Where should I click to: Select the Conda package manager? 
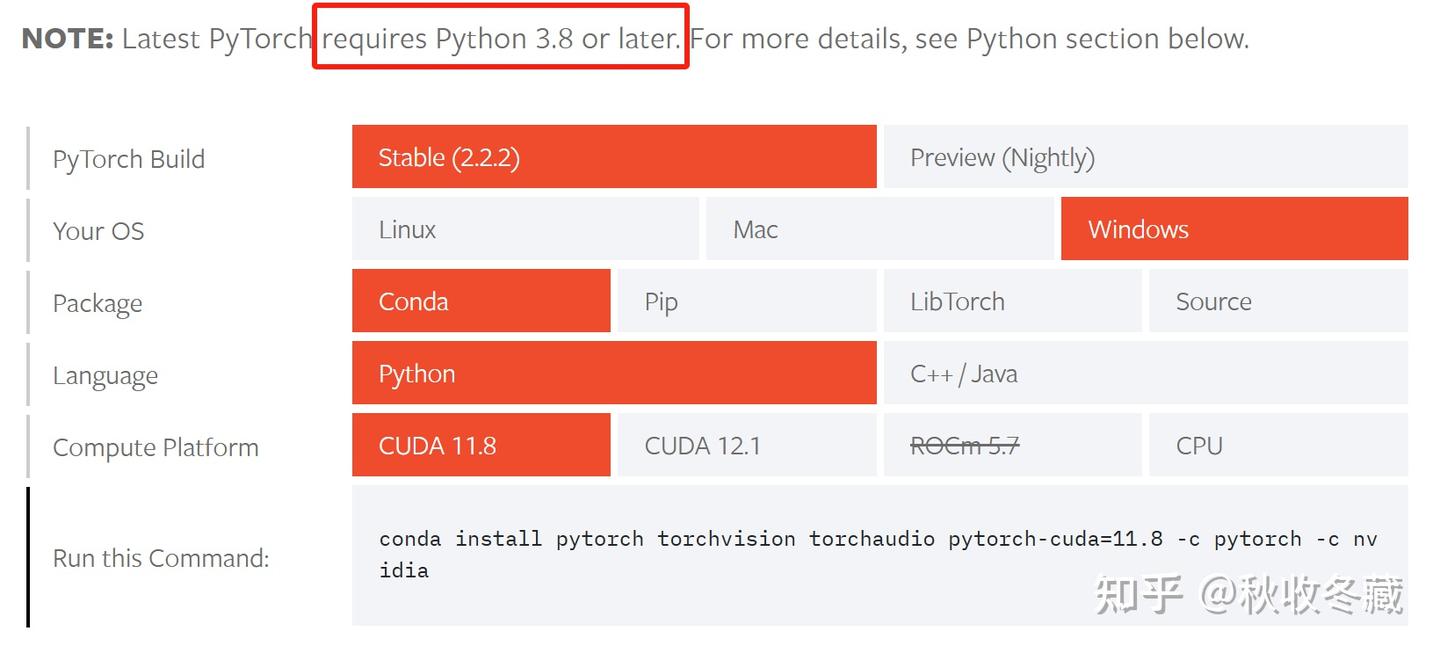pos(480,301)
